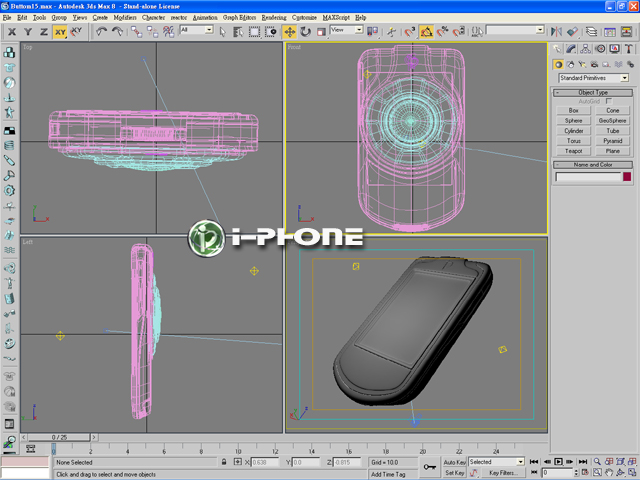
Task: Open the Time Configuration icon
Action: [585, 472]
